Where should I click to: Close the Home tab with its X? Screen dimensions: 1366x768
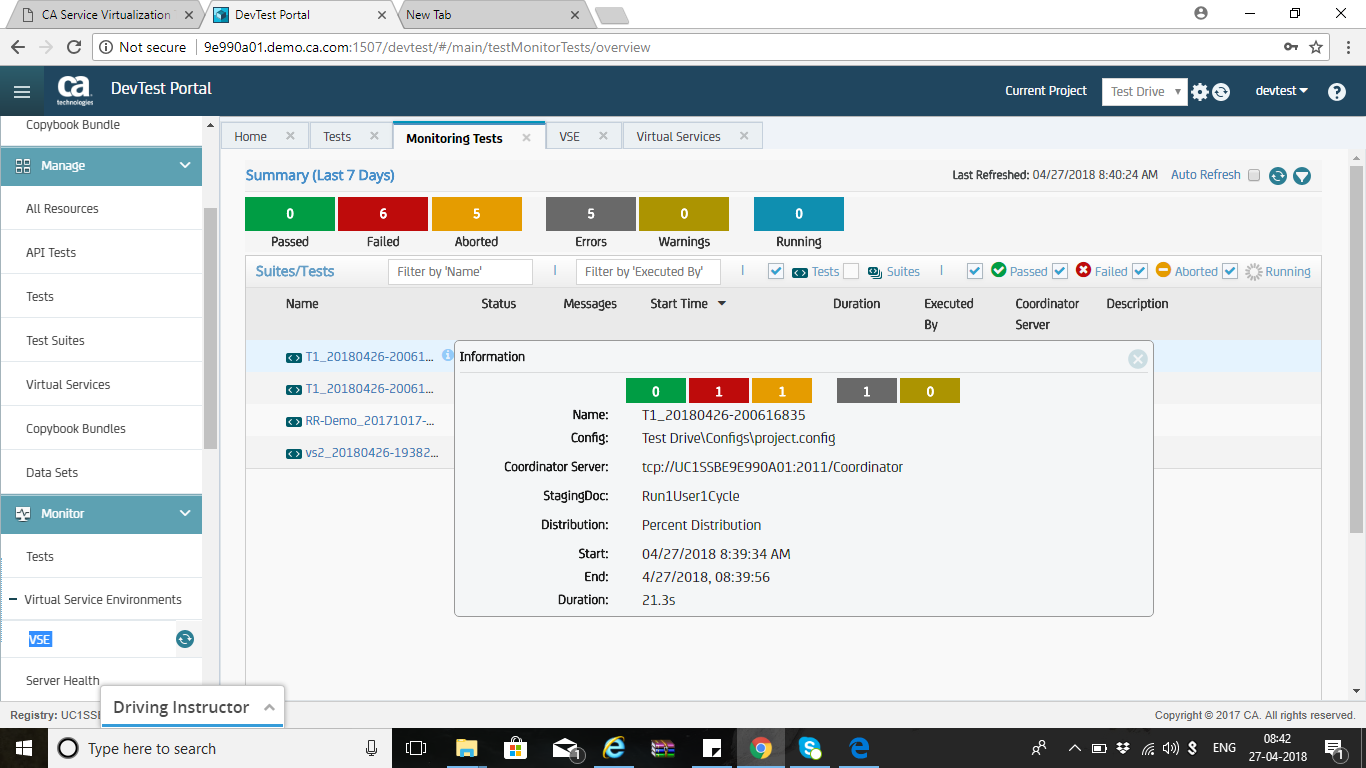pyautogui.click(x=290, y=136)
